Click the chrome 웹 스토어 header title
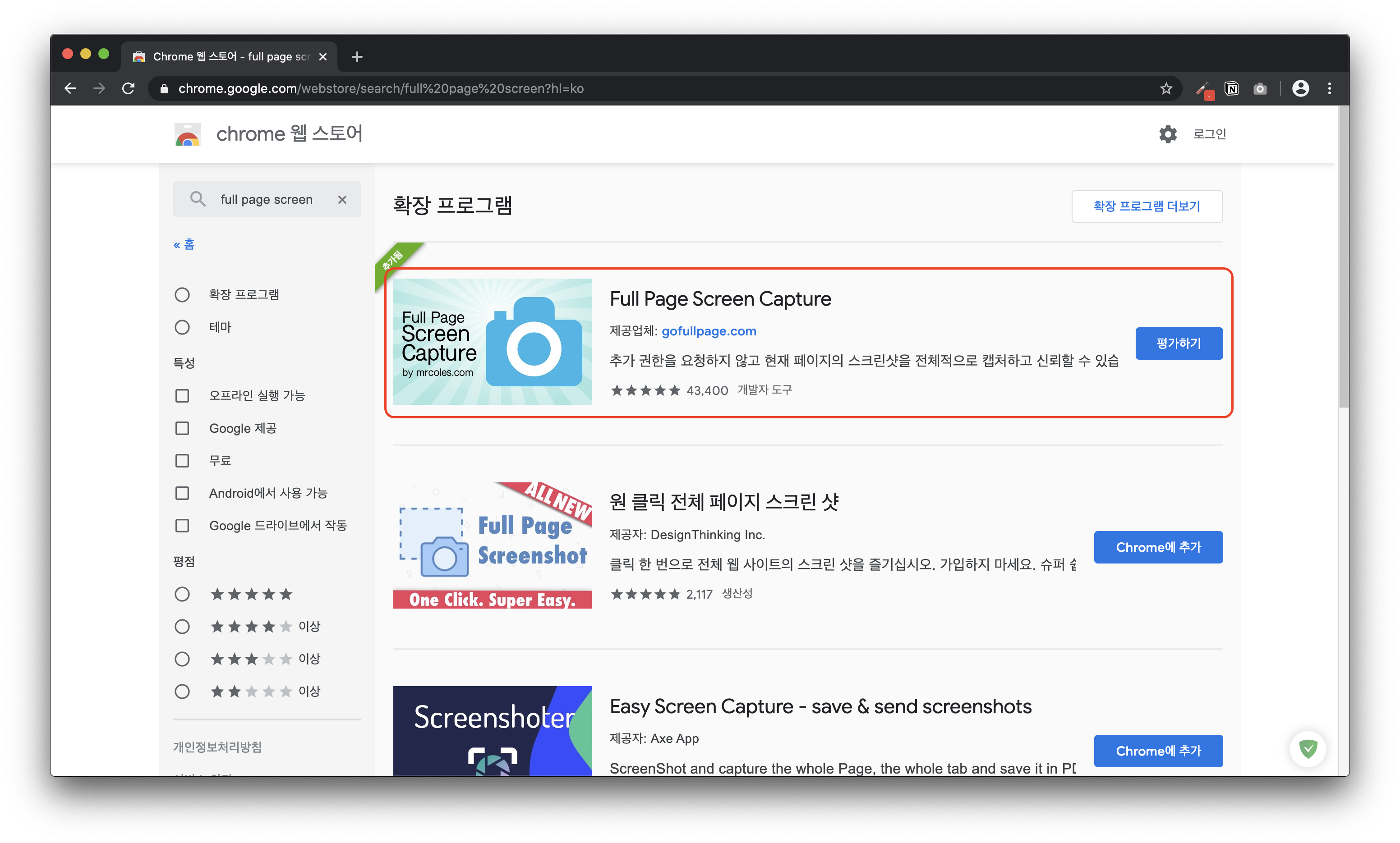The image size is (1400, 843). pyautogui.click(x=289, y=134)
